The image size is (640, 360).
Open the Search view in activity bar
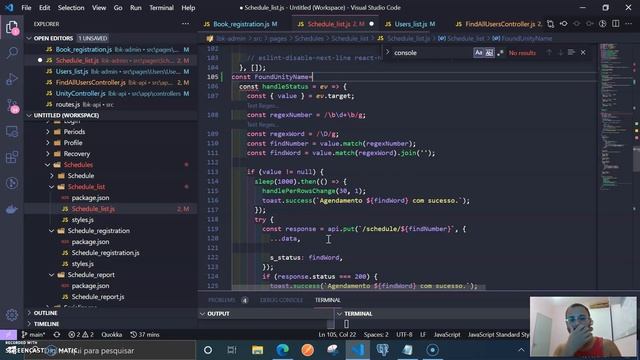click(x=12, y=52)
